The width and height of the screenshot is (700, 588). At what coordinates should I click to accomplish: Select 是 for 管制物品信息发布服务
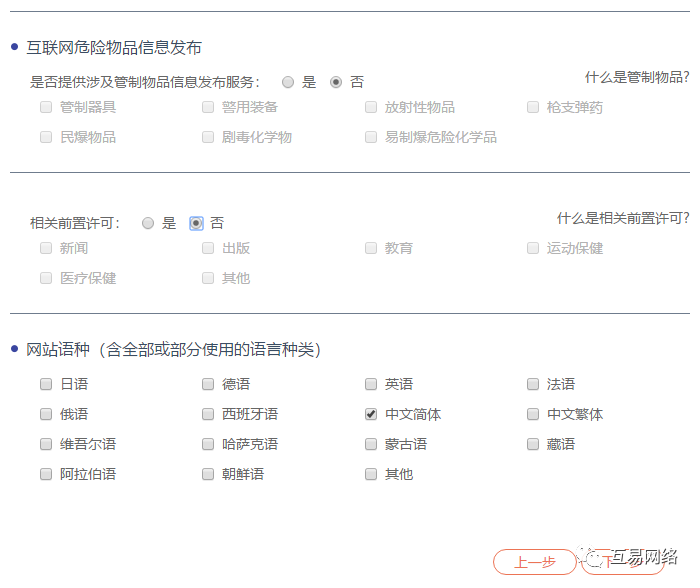coord(288,82)
